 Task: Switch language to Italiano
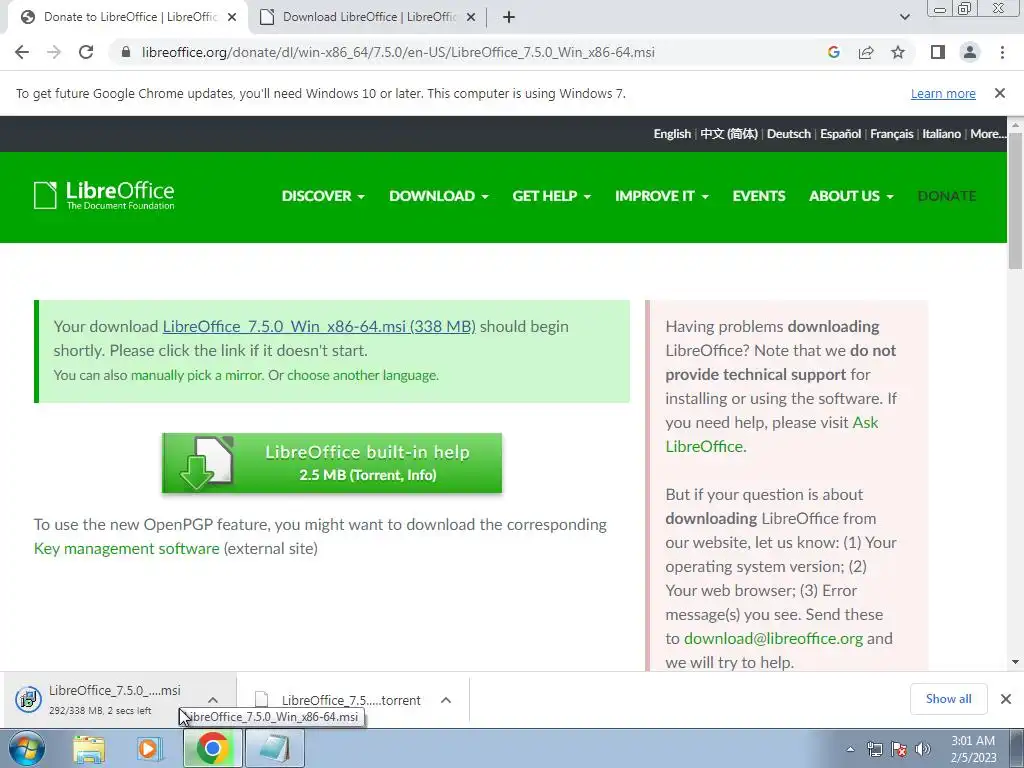941,134
